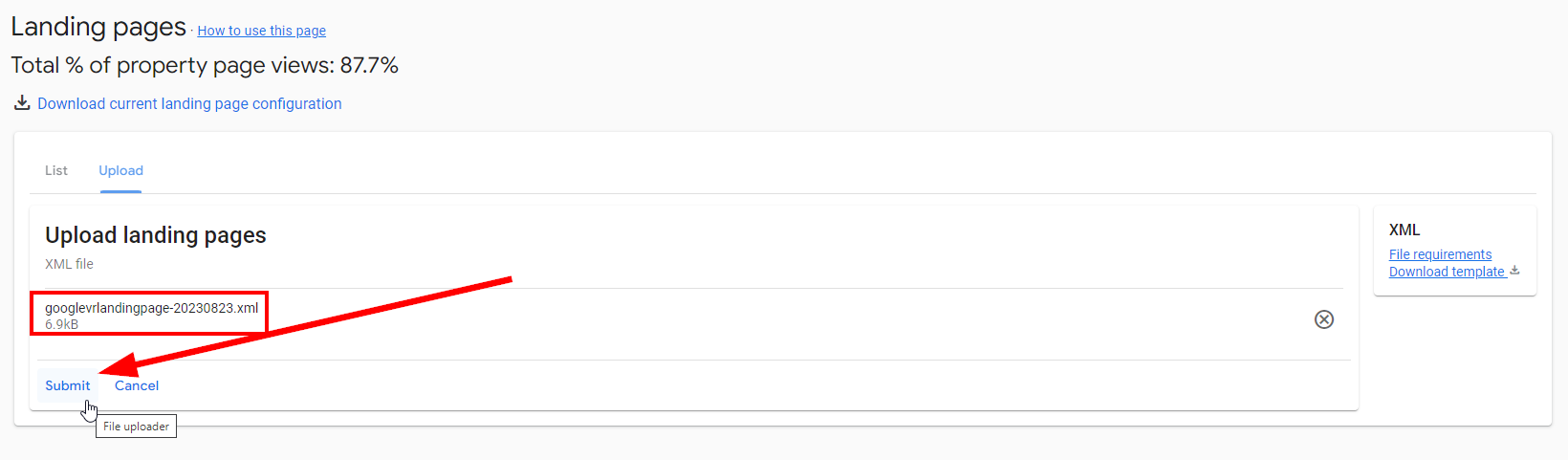This screenshot has width=1568, height=460.
Task: Click the XML file label under the heading
Action: (69, 264)
